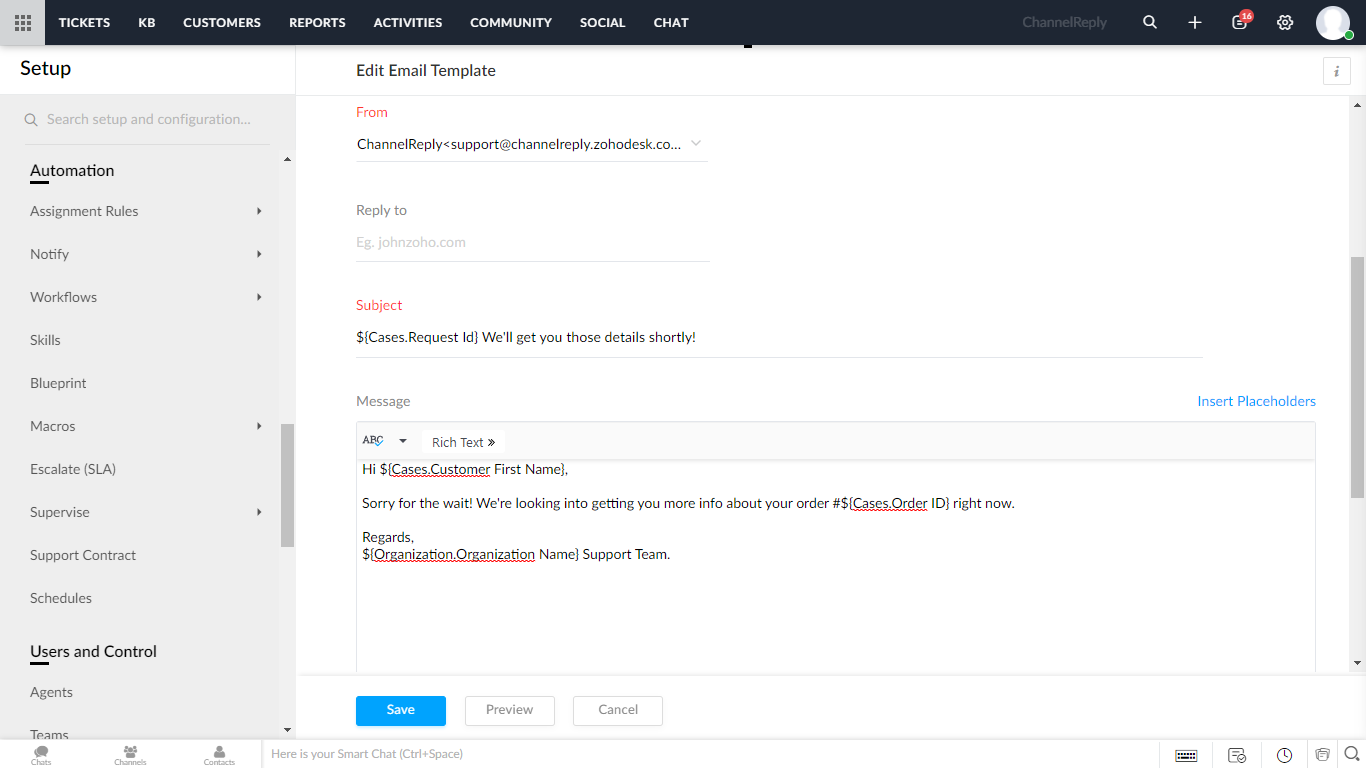Click the ticket checklist icon in bottom bar
Screen dimensions: 1366x768
pos(1237,755)
